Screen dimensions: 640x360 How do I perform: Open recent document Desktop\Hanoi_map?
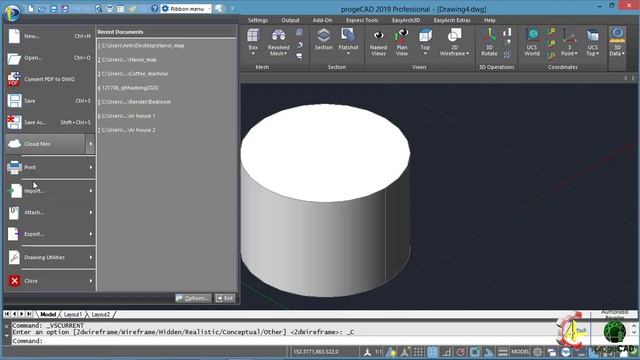pyautogui.click(x=141, y=46)
